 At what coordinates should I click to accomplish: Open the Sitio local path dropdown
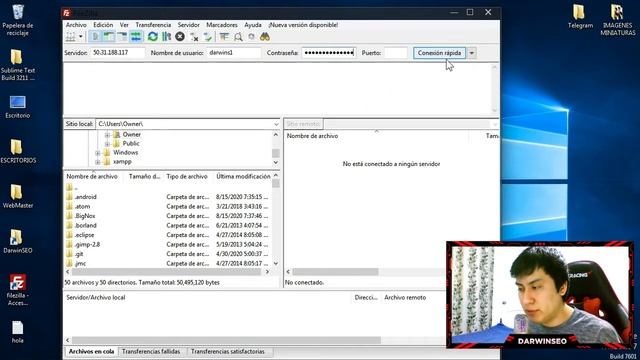[276, 124]
